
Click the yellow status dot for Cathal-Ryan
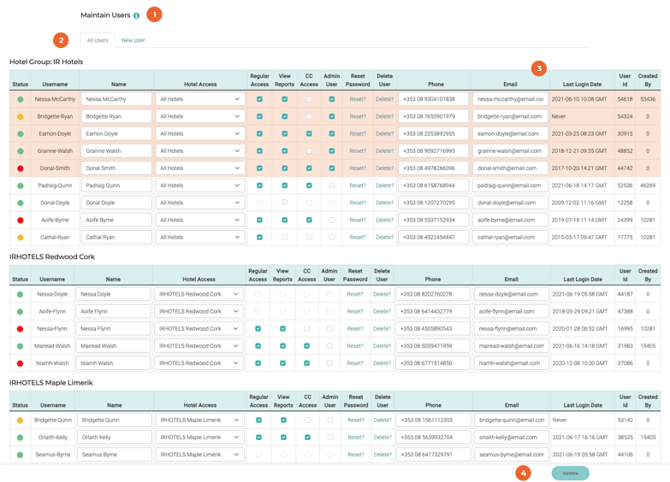pos(20,238)
